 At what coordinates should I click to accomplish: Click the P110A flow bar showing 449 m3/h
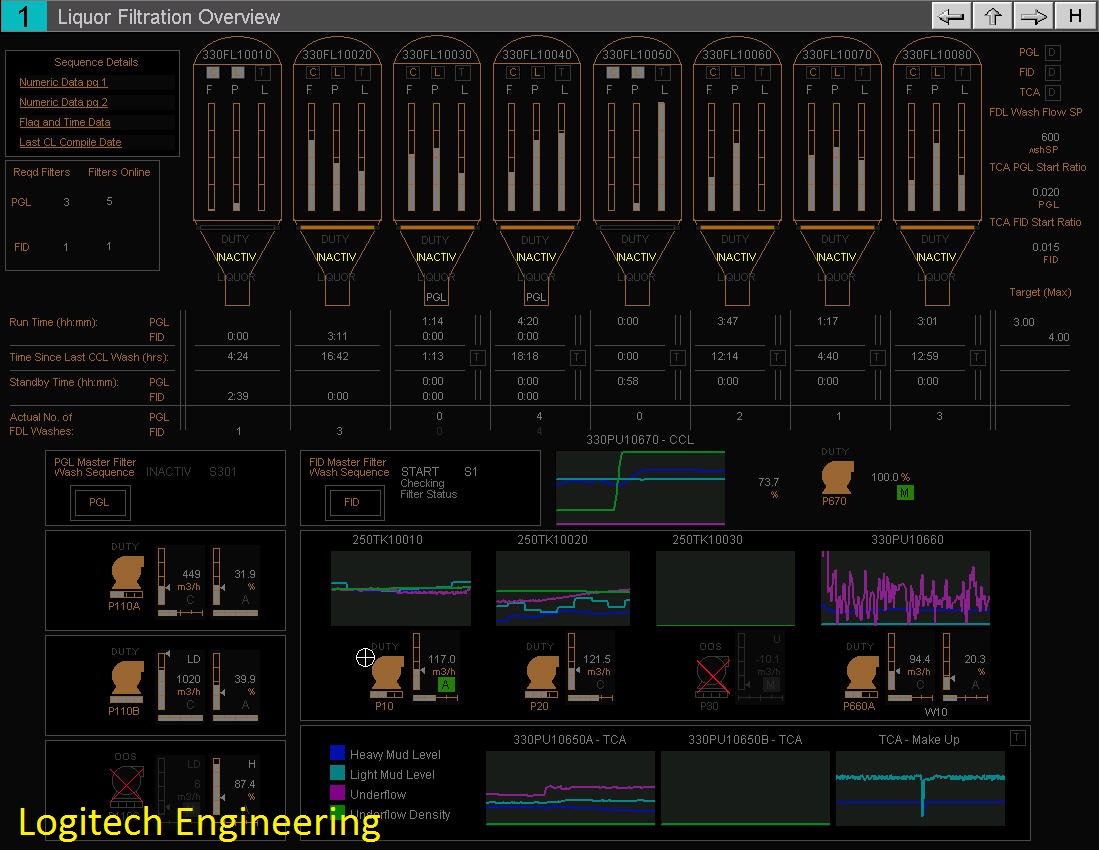click(161, 576)
